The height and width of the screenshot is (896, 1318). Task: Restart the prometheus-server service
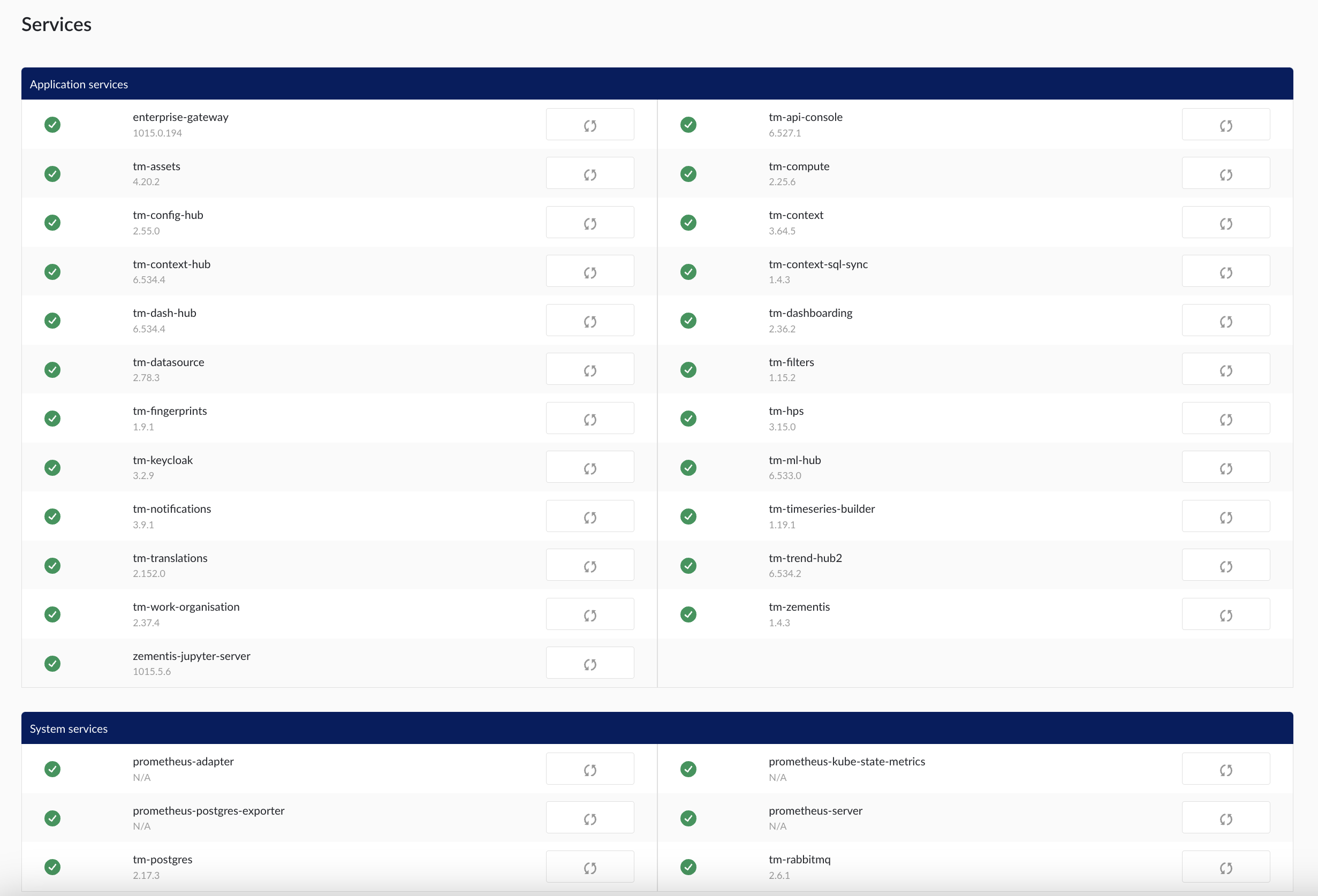1225,818
